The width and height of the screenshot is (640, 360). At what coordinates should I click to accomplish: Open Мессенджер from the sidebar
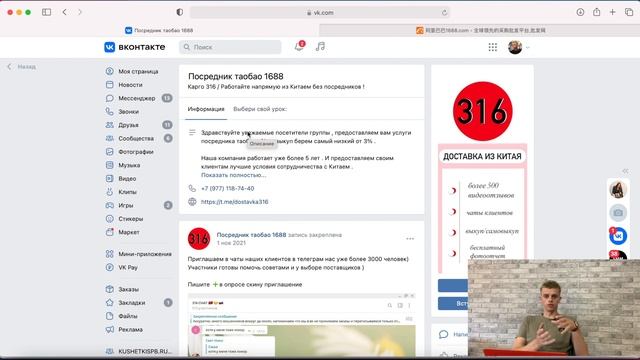pos(138,98)
